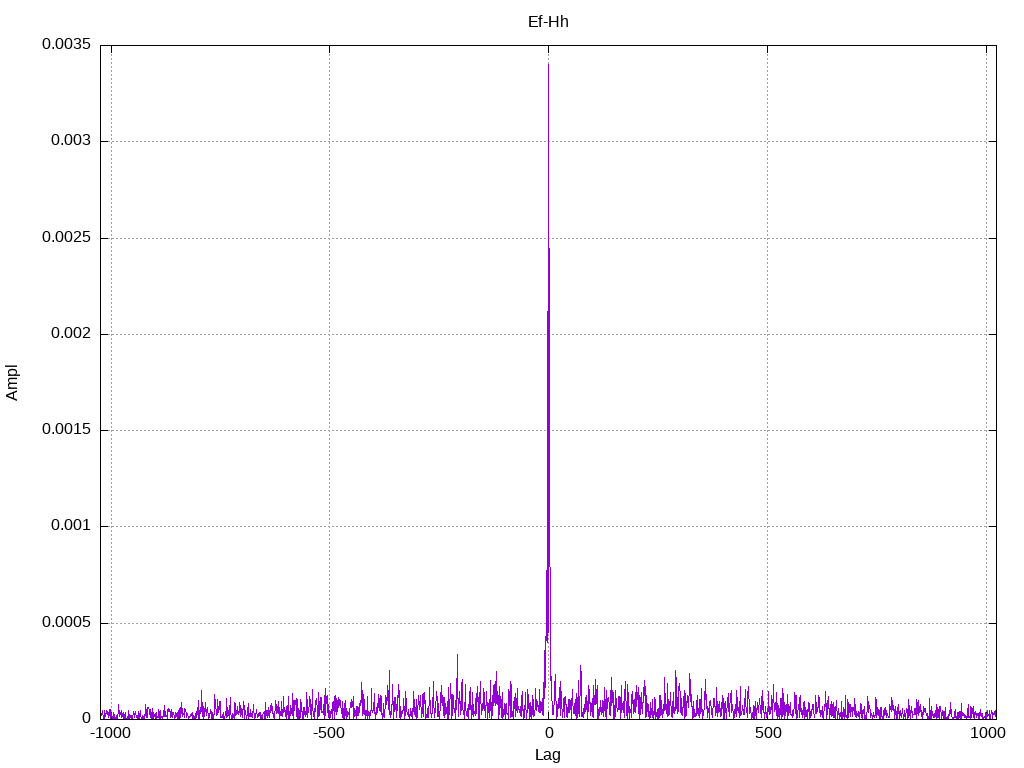Screen dimensions: 1024x768
Task: Click the x-axis value 500
Action: pyautogui.click(x=768, y=733)
